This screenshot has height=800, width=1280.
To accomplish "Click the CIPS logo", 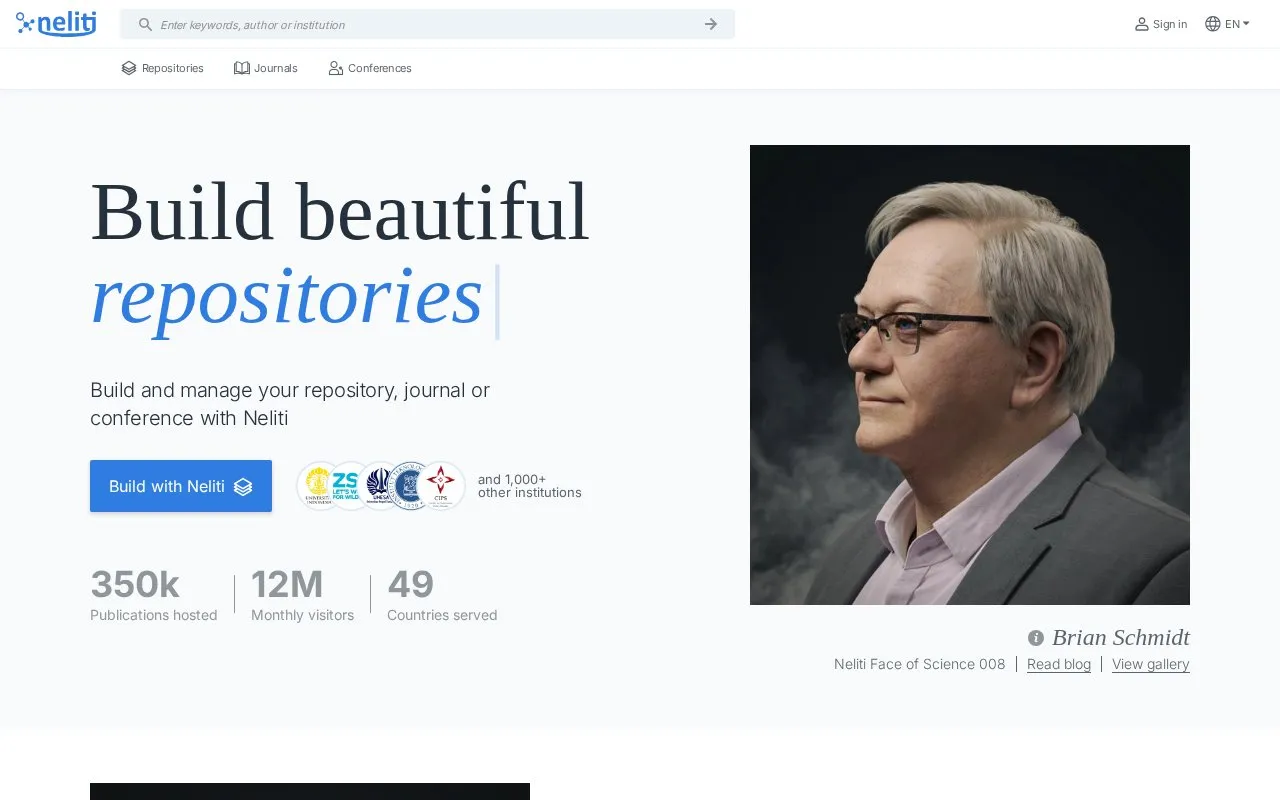I will [x=441, y=486].
